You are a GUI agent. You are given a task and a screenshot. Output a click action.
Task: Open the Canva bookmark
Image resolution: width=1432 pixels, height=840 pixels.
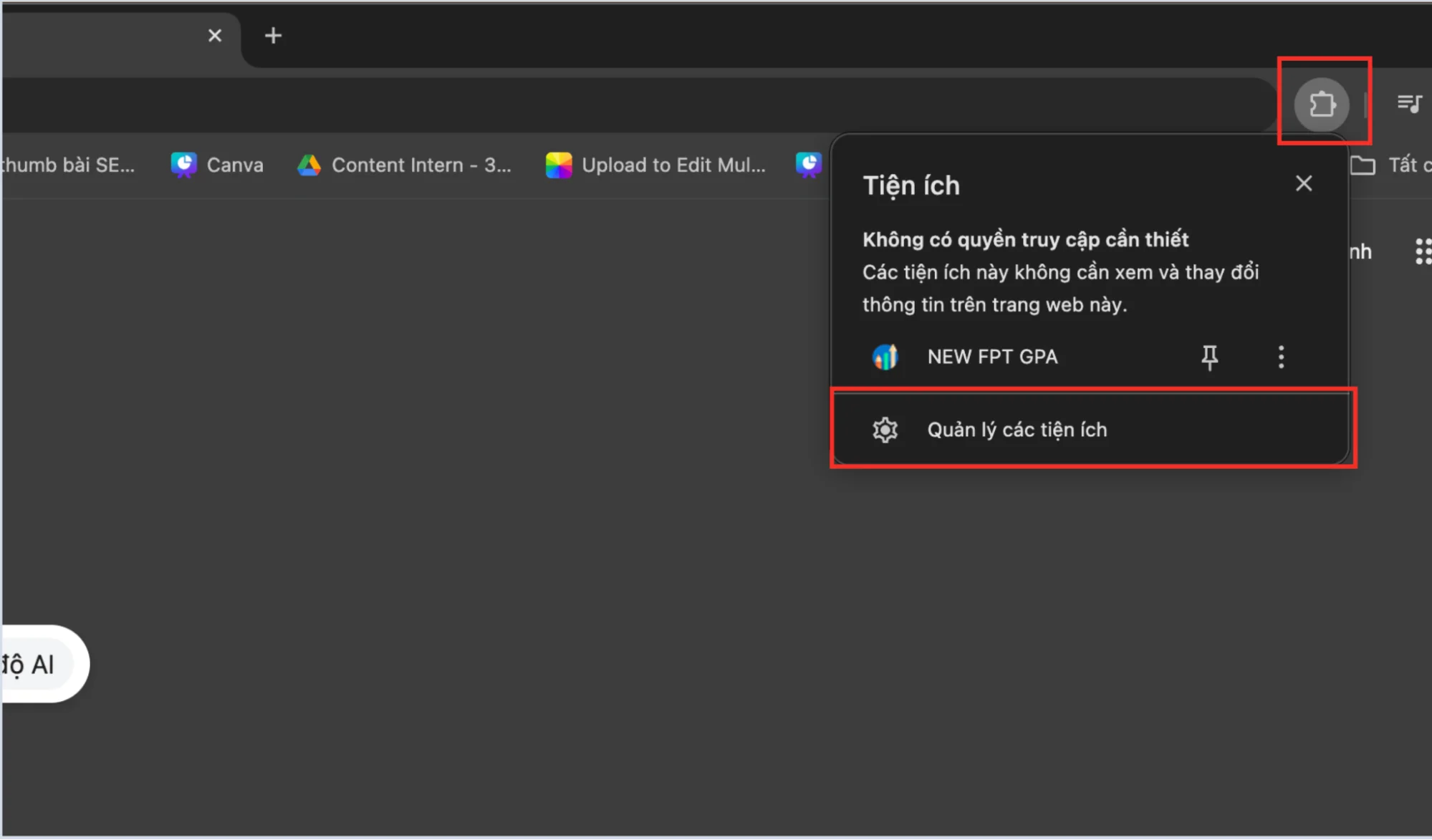click(x=217, y=165)
